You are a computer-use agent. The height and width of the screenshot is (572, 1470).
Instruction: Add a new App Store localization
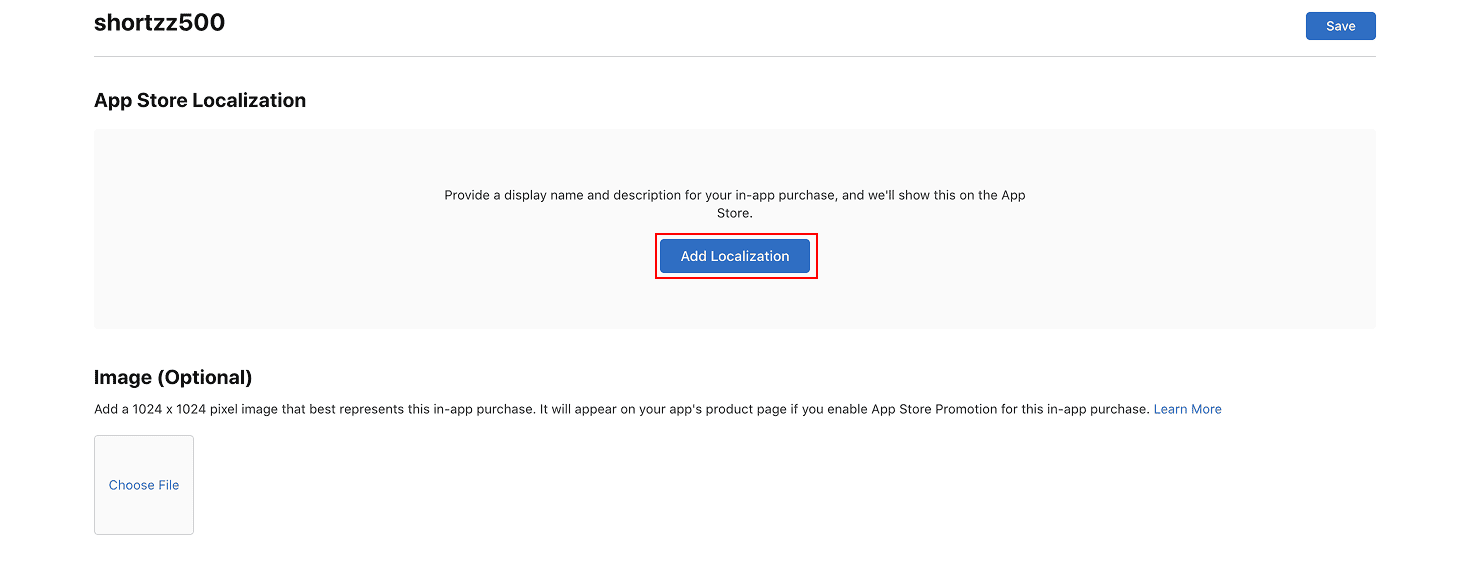(x=735, y=256)
